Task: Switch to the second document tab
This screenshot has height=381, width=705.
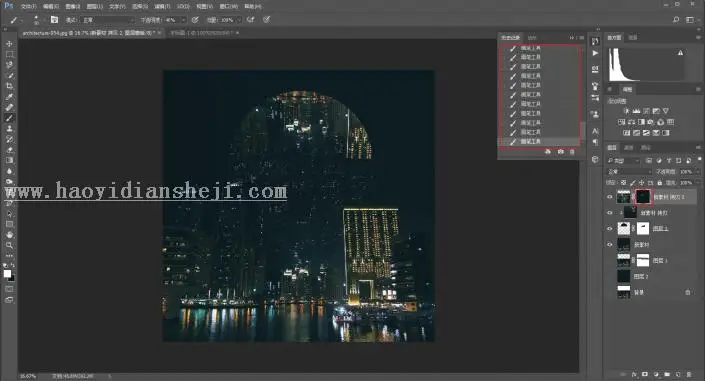Action: point(201,33)
